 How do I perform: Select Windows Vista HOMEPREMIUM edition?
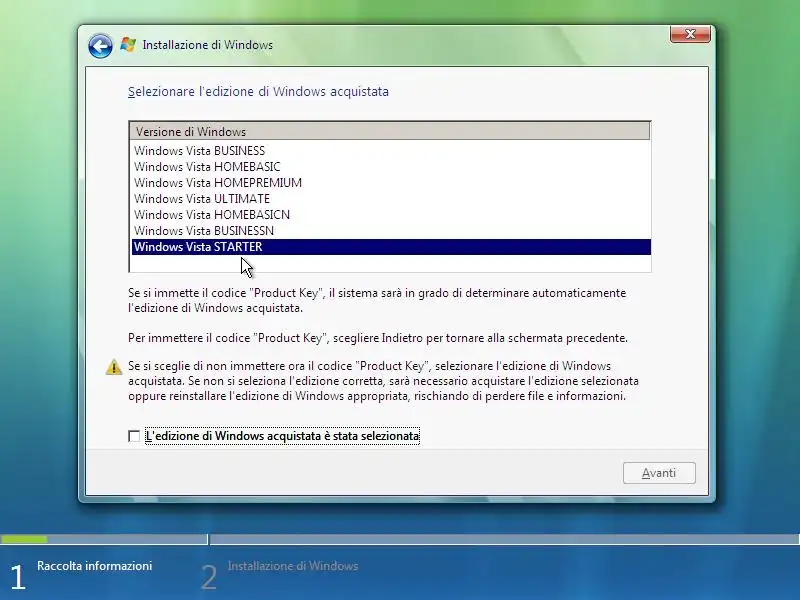click(391, 183)
